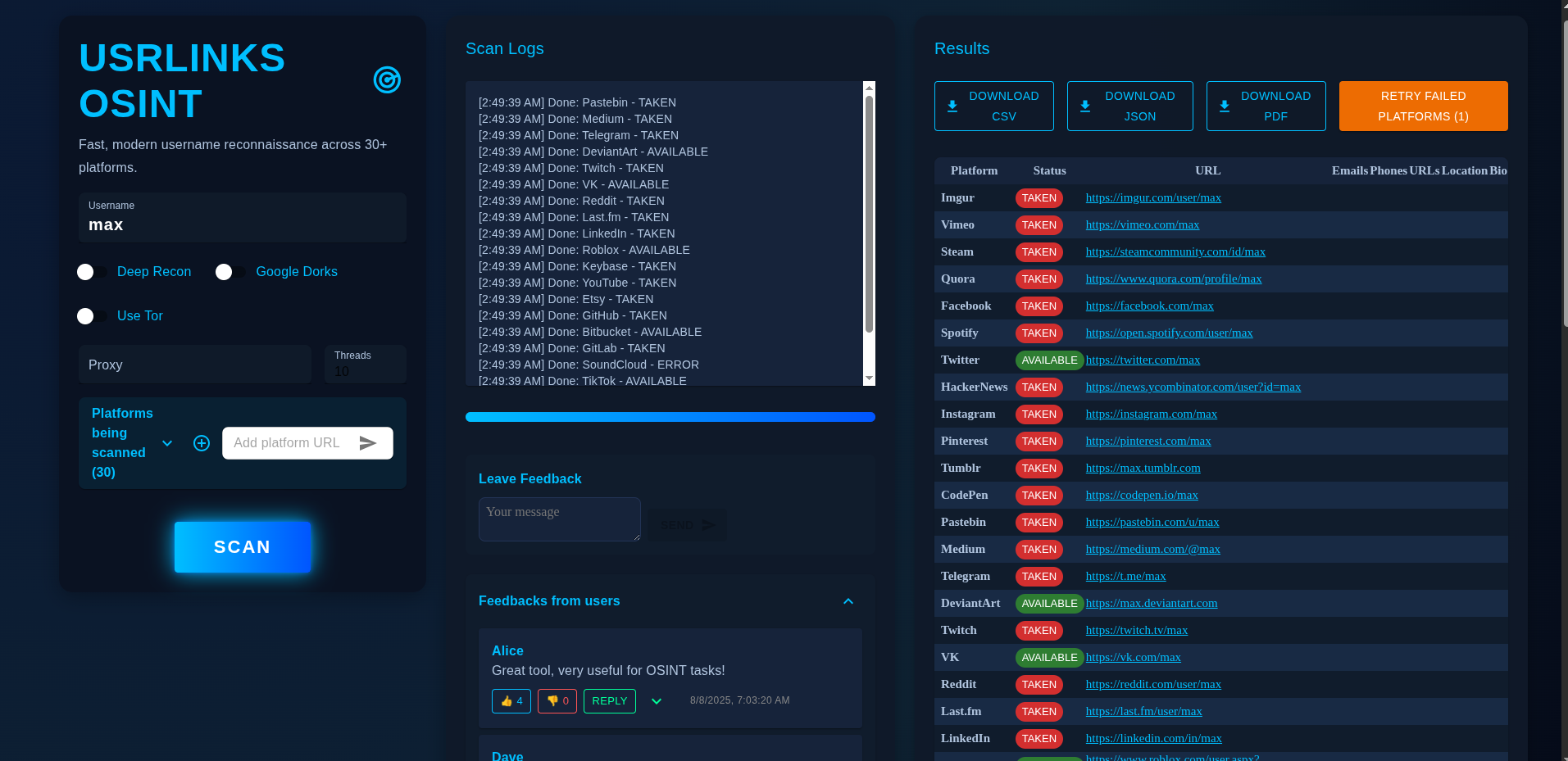Click thumbs down on Alice's feedback
This screenshot has width=1568, height=761.
pyautogui.click(x=557, y=701)
